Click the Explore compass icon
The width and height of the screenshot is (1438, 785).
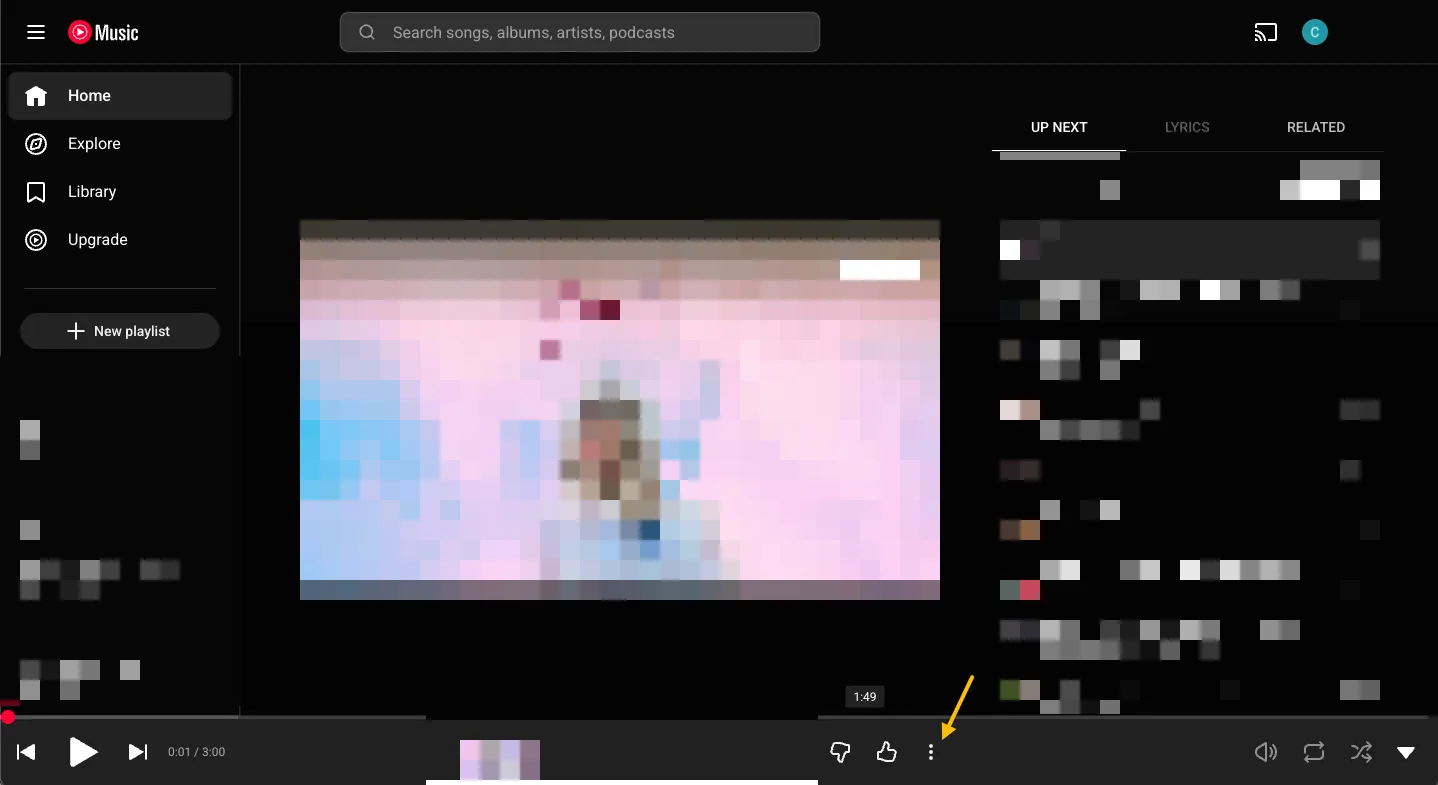(36, 144)
